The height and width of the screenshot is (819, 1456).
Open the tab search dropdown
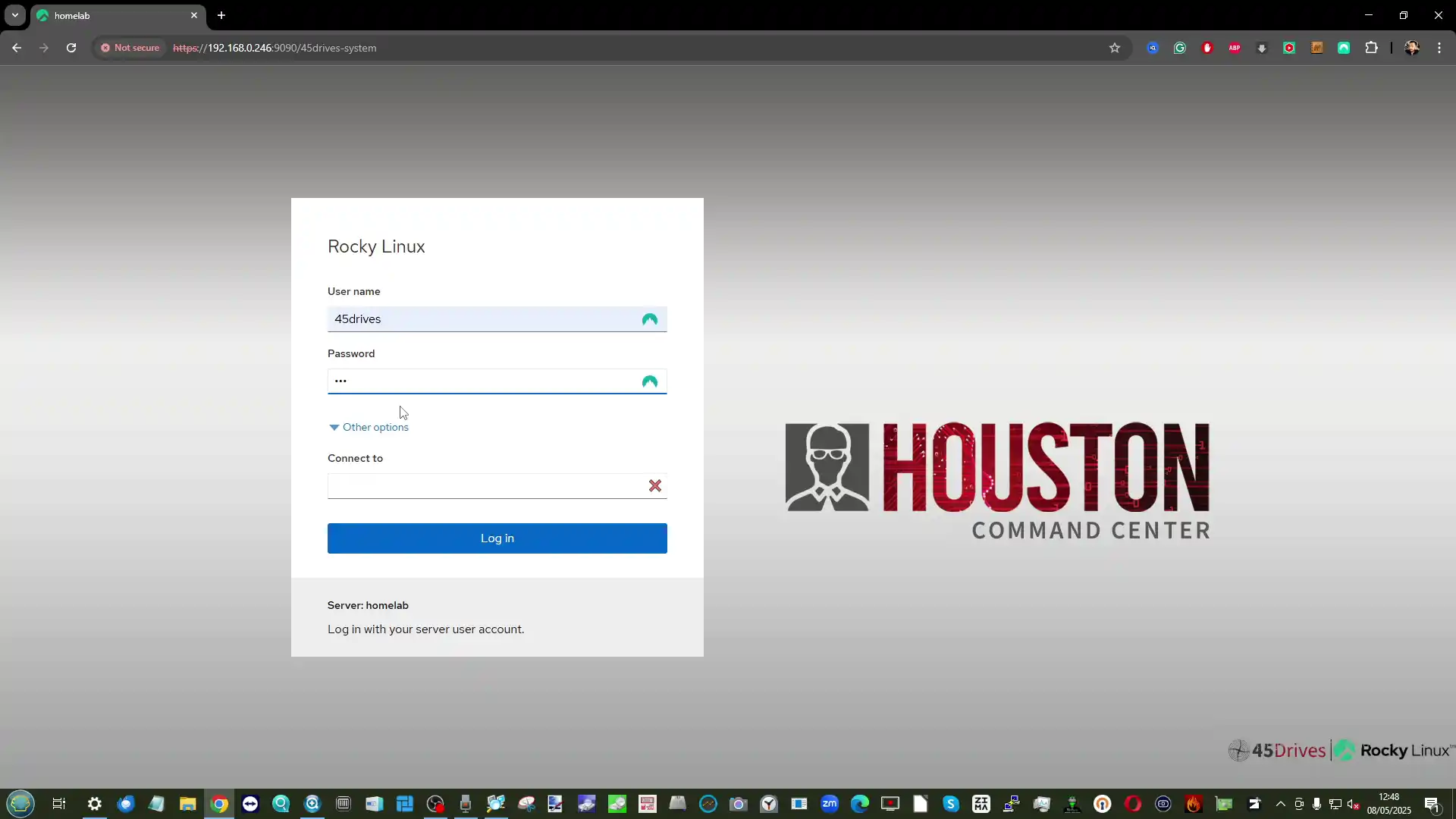click(x=14, y=15)
